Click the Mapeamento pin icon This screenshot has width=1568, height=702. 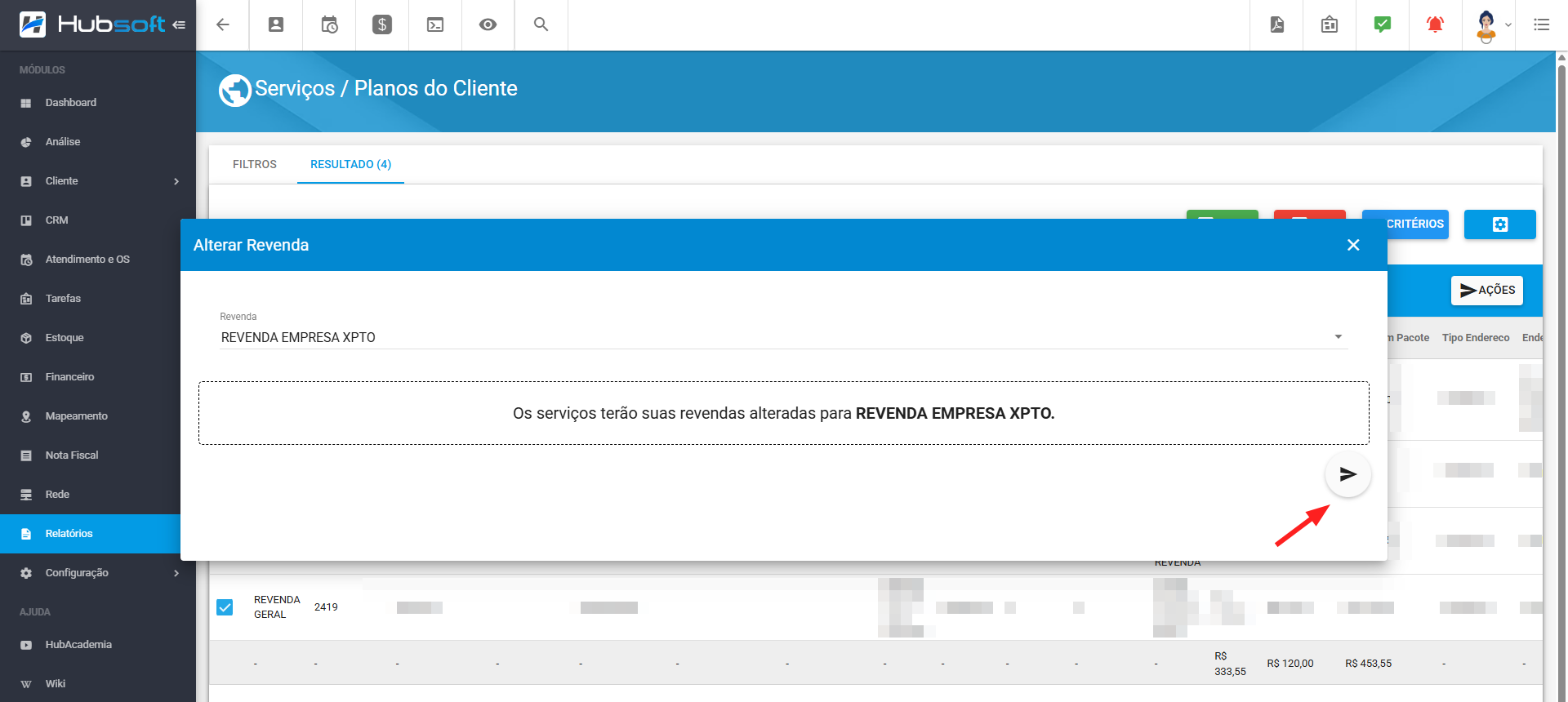pos(26,416)
